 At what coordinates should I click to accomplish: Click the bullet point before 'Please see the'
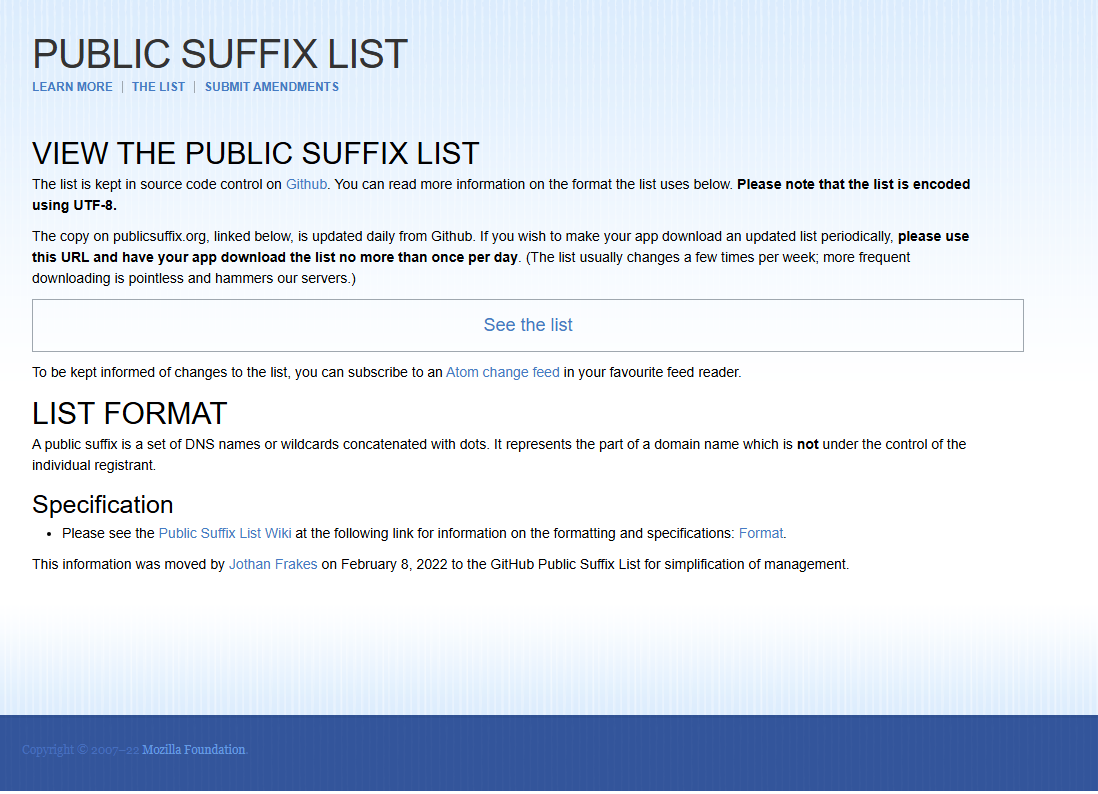click(50, 534)
